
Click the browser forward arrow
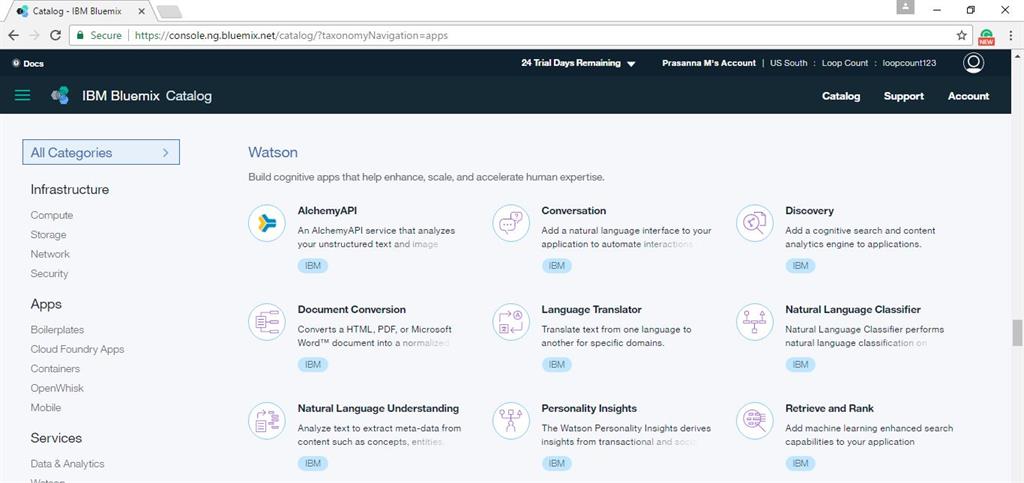click(x=35, y=35)
